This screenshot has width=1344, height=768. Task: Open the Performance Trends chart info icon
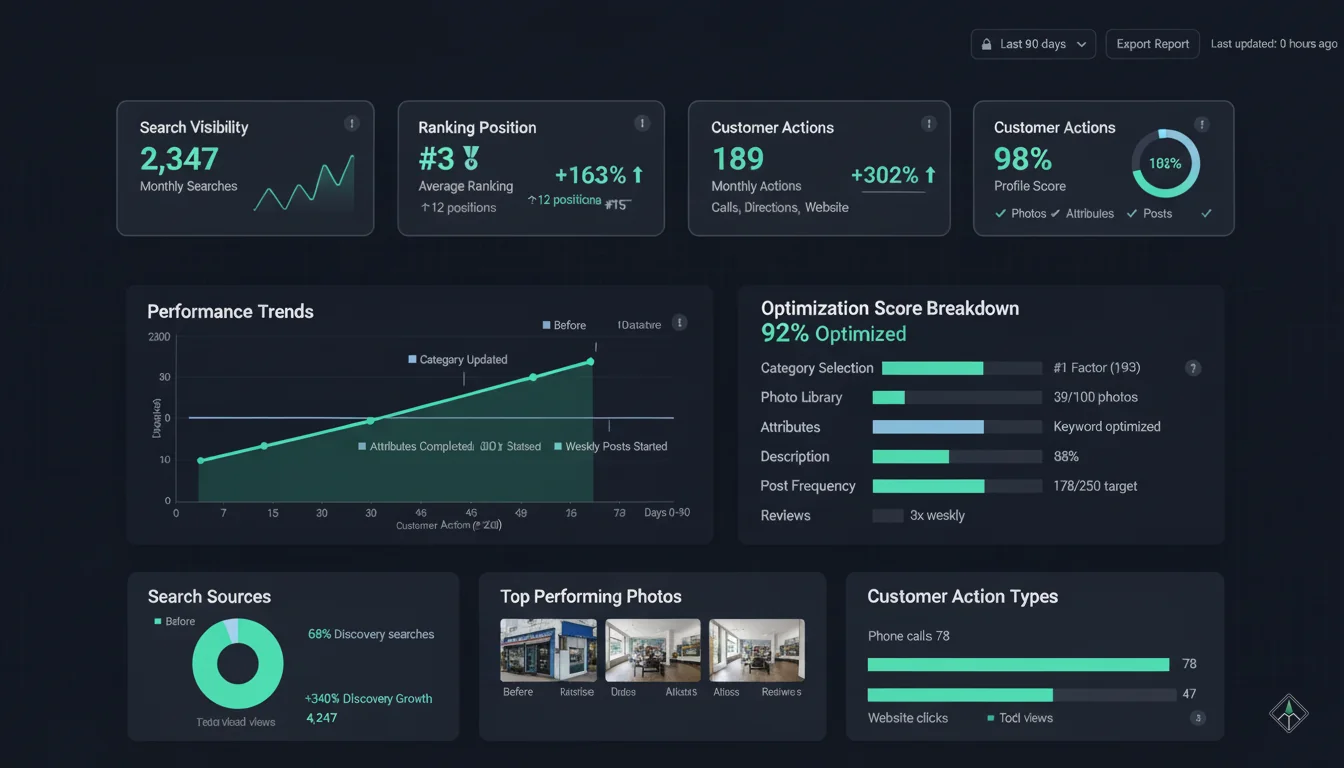[x=679, y=323]
